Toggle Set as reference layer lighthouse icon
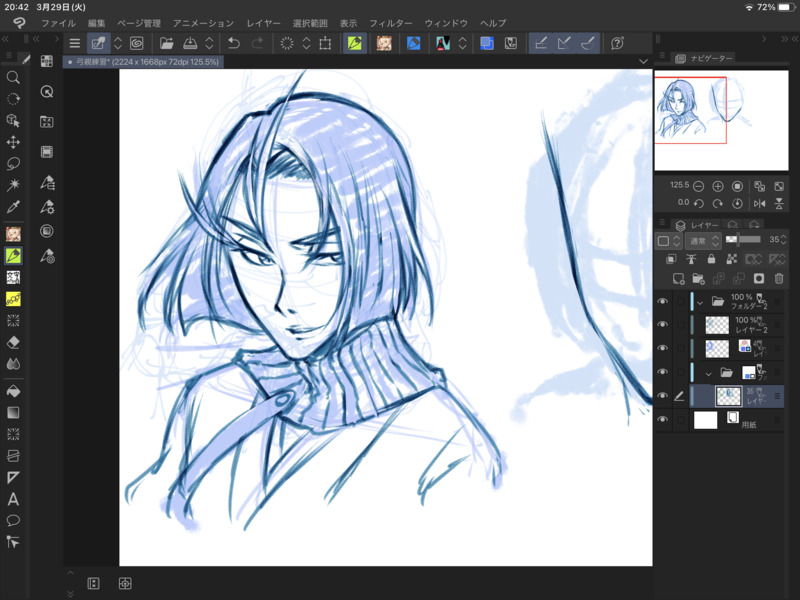 click(691, 259)
